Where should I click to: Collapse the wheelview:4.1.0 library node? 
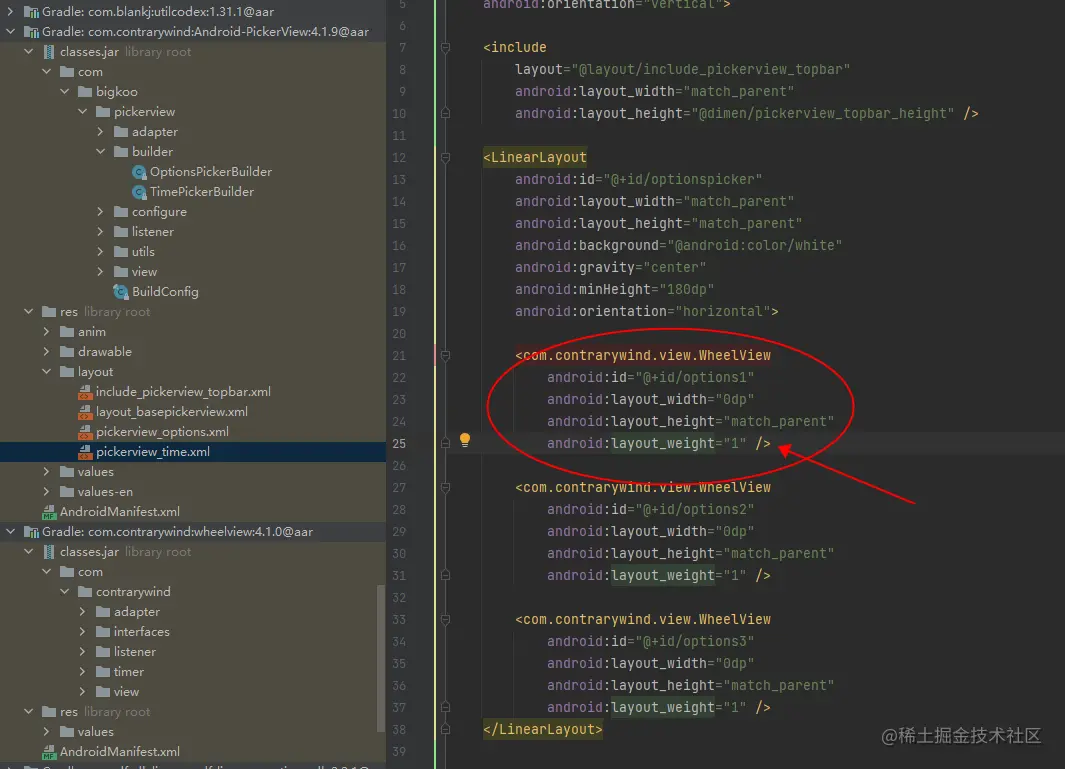[x=10, y=531]
